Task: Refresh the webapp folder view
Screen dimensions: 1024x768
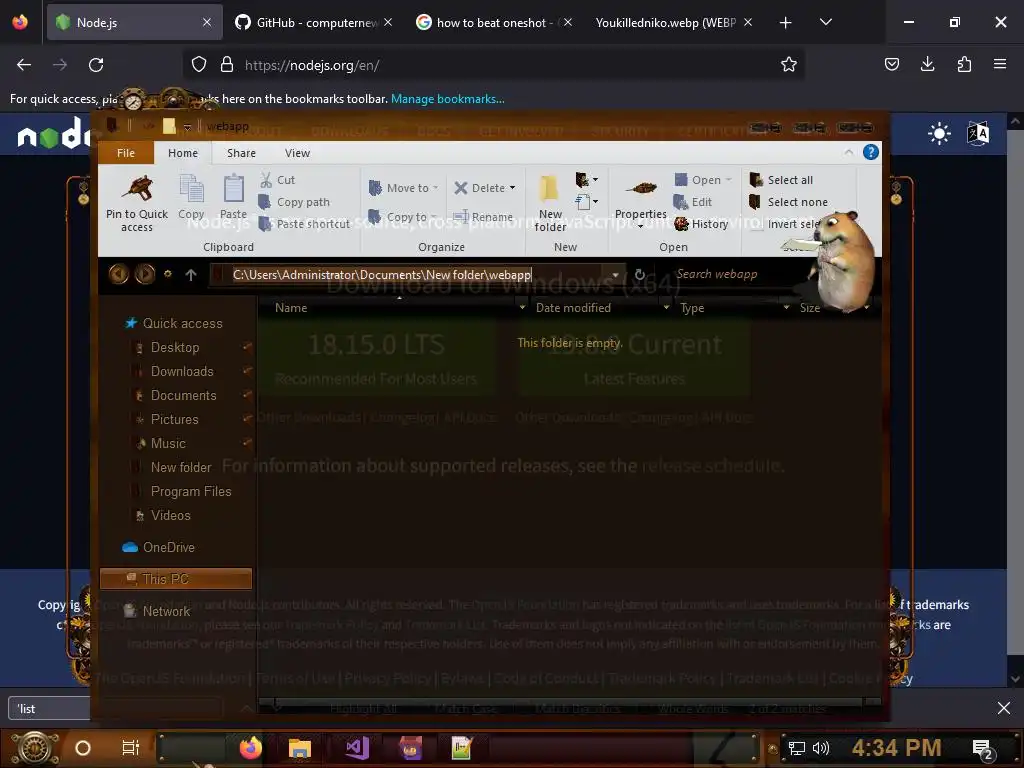Action: (x=640, y=274)
